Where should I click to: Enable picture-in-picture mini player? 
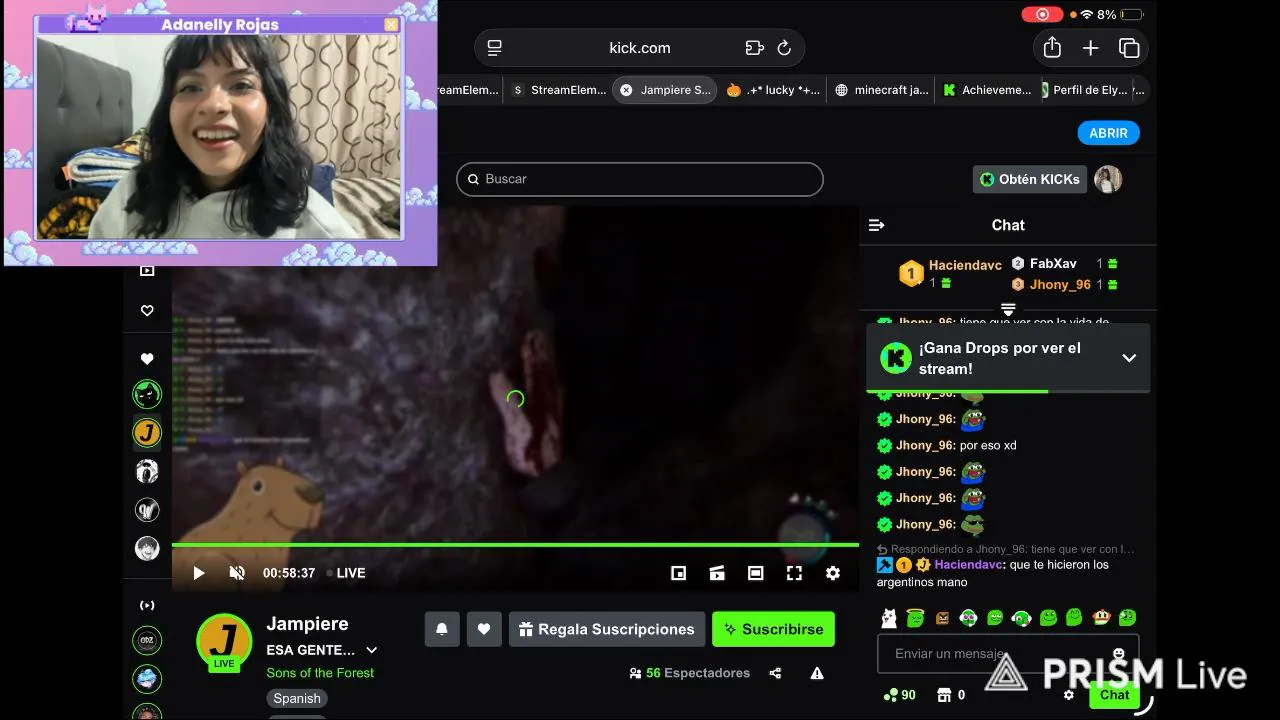pos(678,573)
